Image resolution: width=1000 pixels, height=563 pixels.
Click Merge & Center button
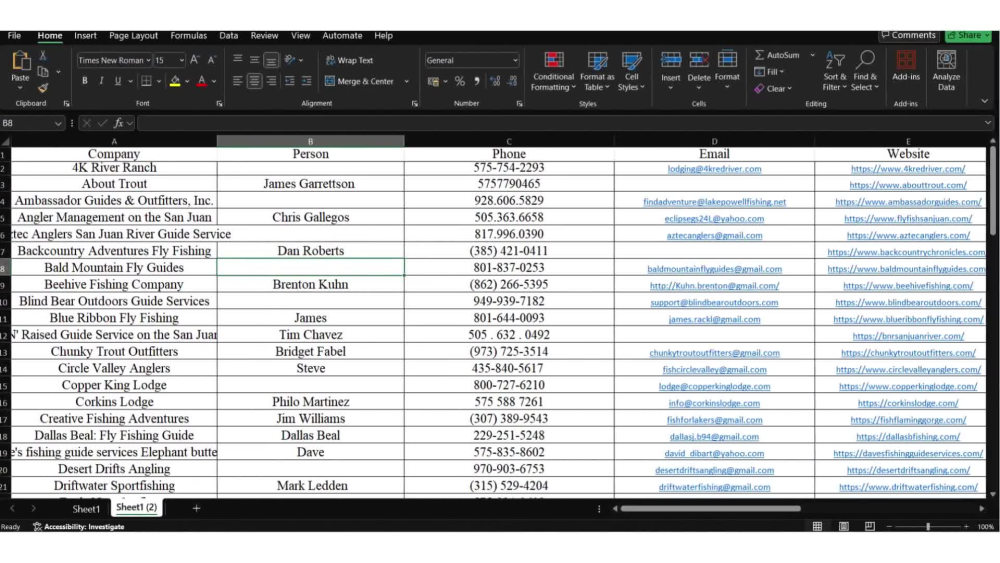coord(360,81)
